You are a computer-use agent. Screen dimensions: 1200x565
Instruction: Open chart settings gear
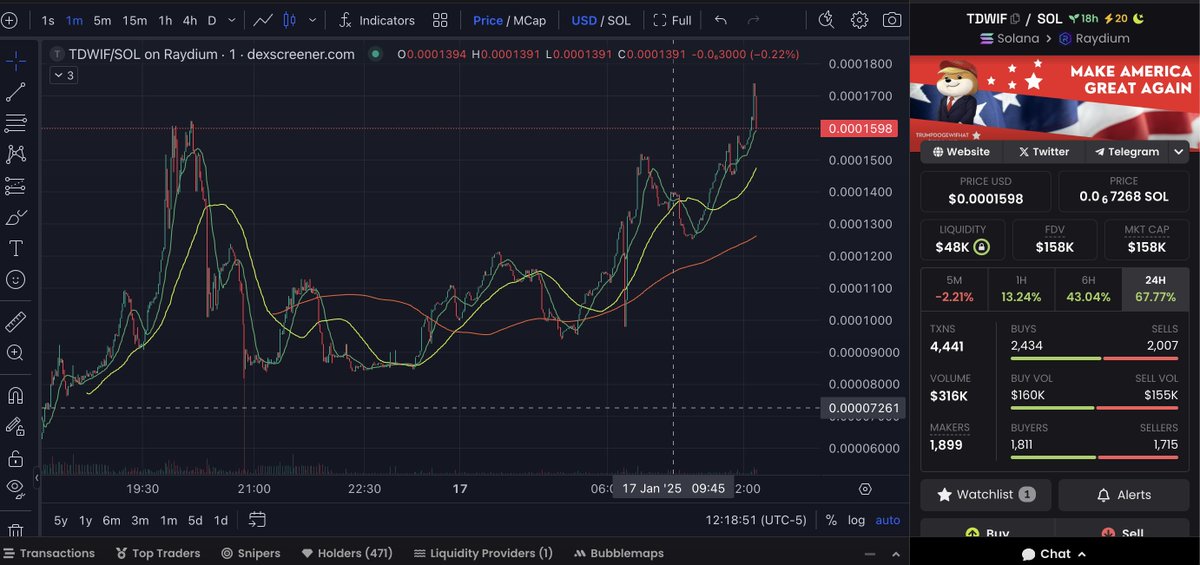pos(859,20)
